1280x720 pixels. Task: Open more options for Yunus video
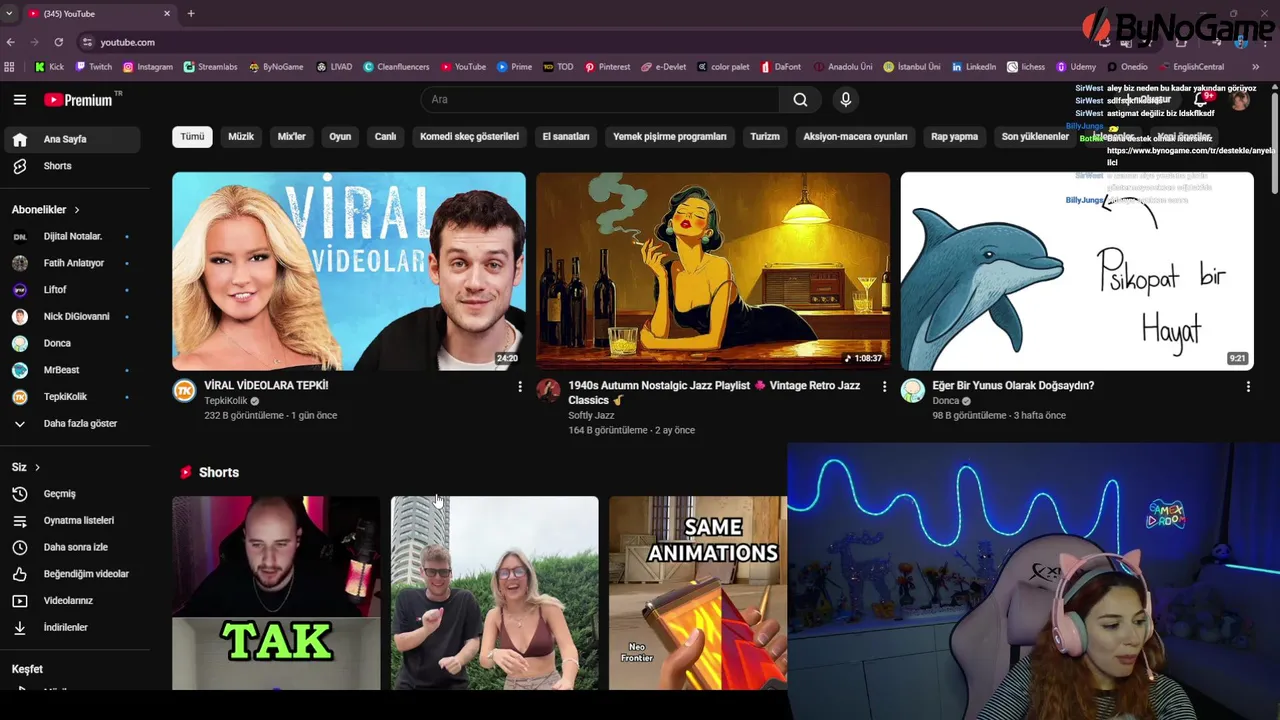[x=1247, y=386]
